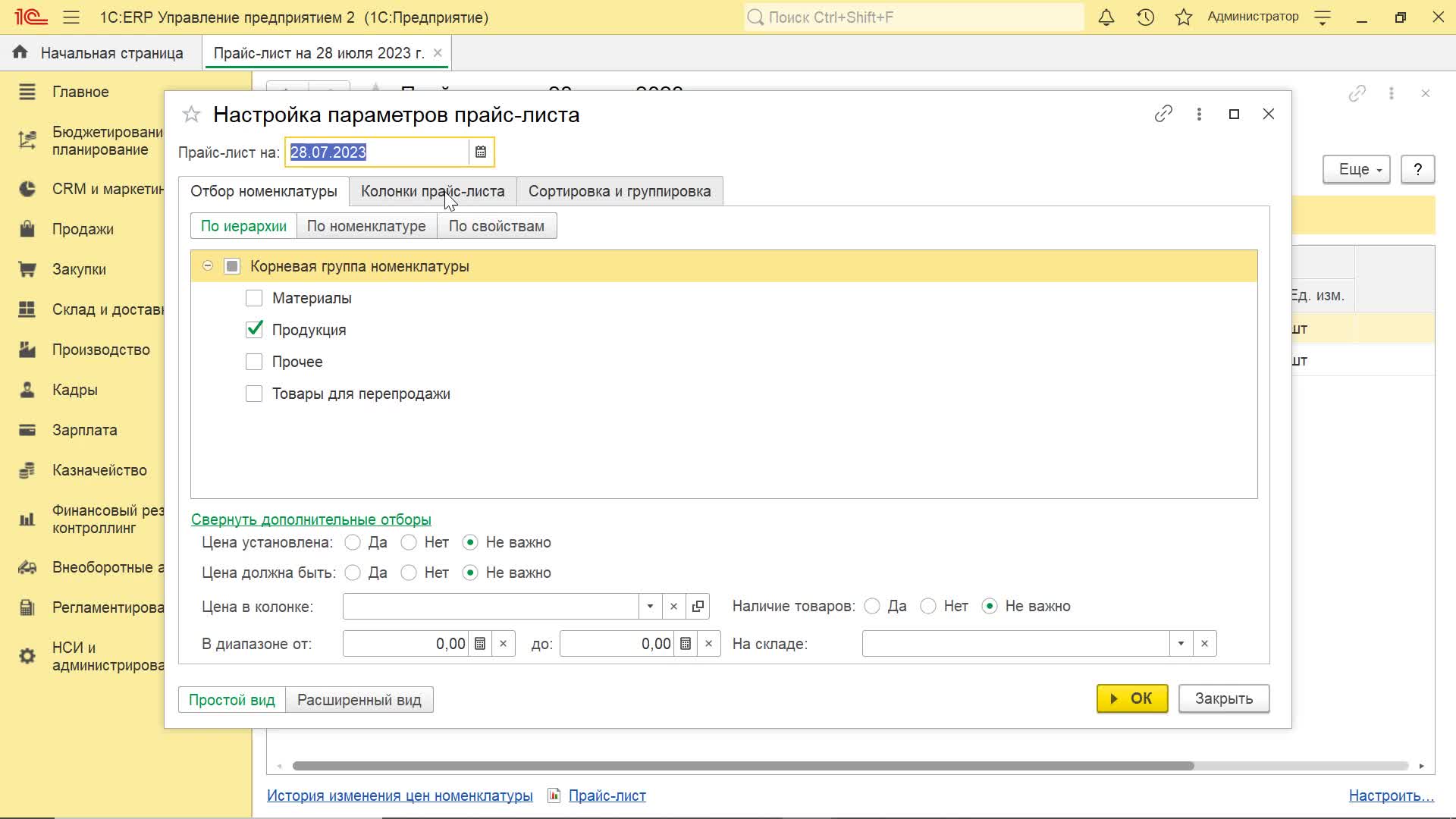The height and width of the screenshot is (819, 1456).
Task: Open the Настроить... link
Action: point(1392,795)
